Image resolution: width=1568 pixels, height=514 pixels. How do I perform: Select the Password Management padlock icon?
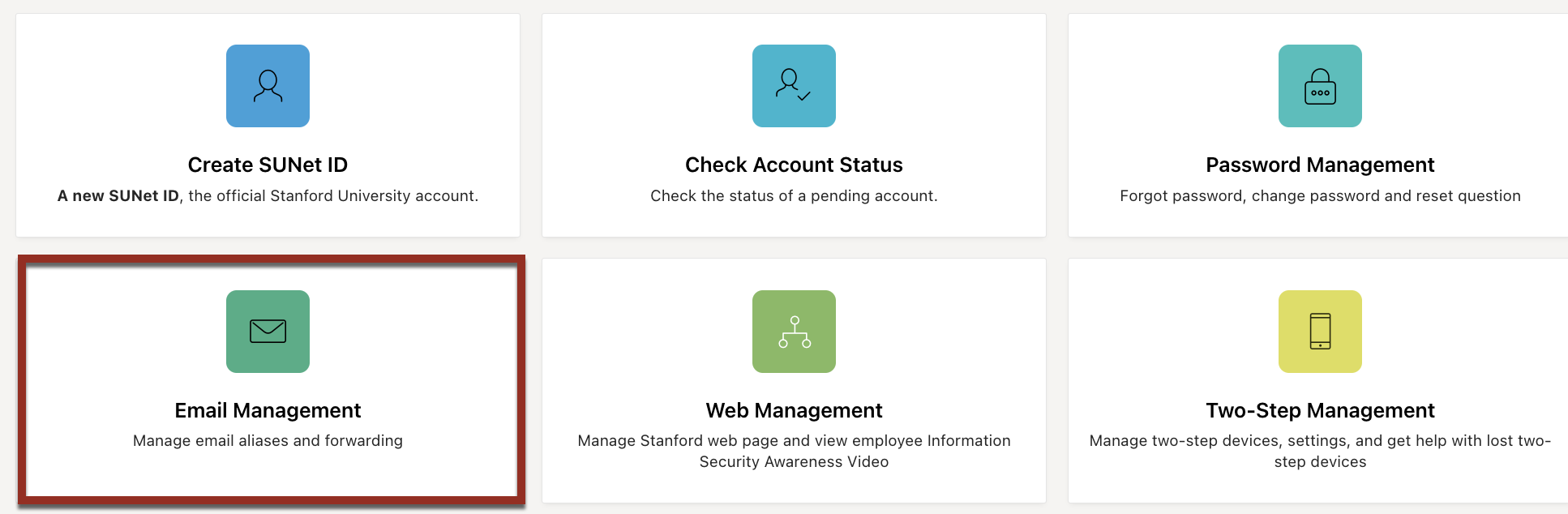(1319, 86)
